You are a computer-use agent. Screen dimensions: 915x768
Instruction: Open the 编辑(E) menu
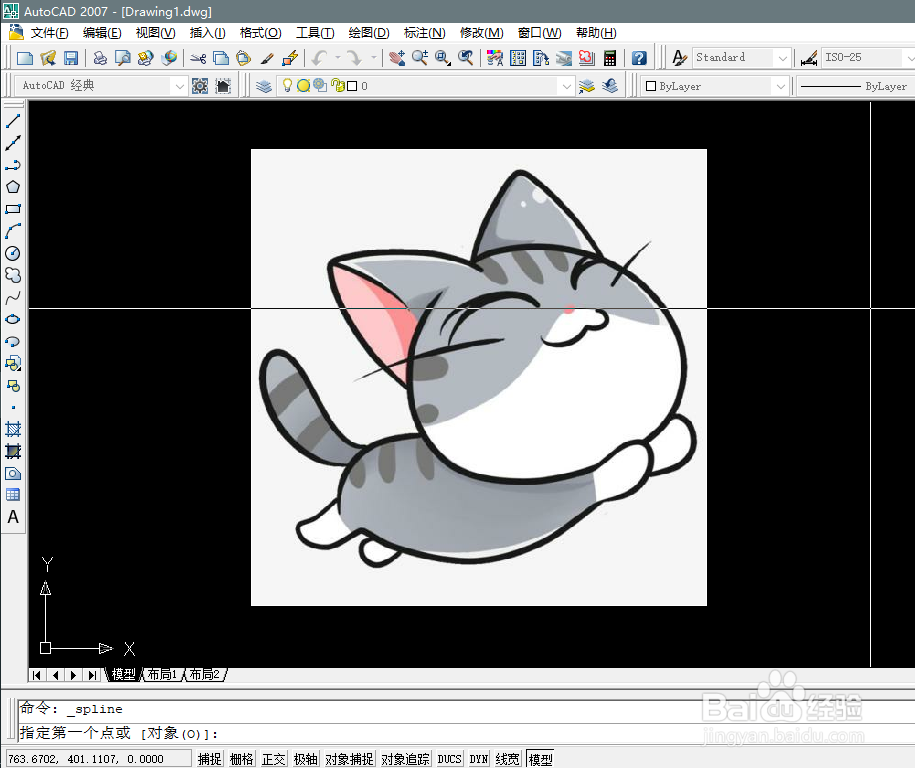[102, 33]
